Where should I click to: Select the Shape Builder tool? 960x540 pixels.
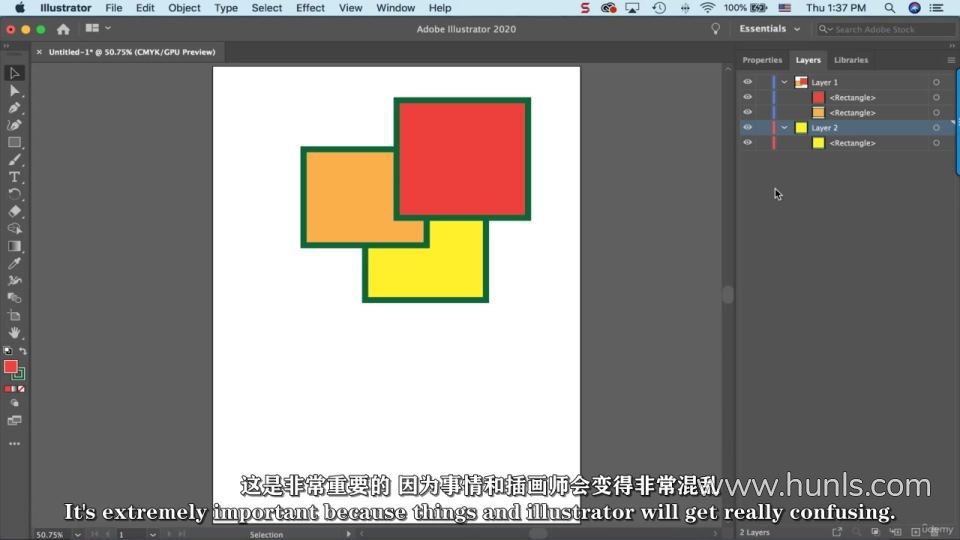pos(14,228)
